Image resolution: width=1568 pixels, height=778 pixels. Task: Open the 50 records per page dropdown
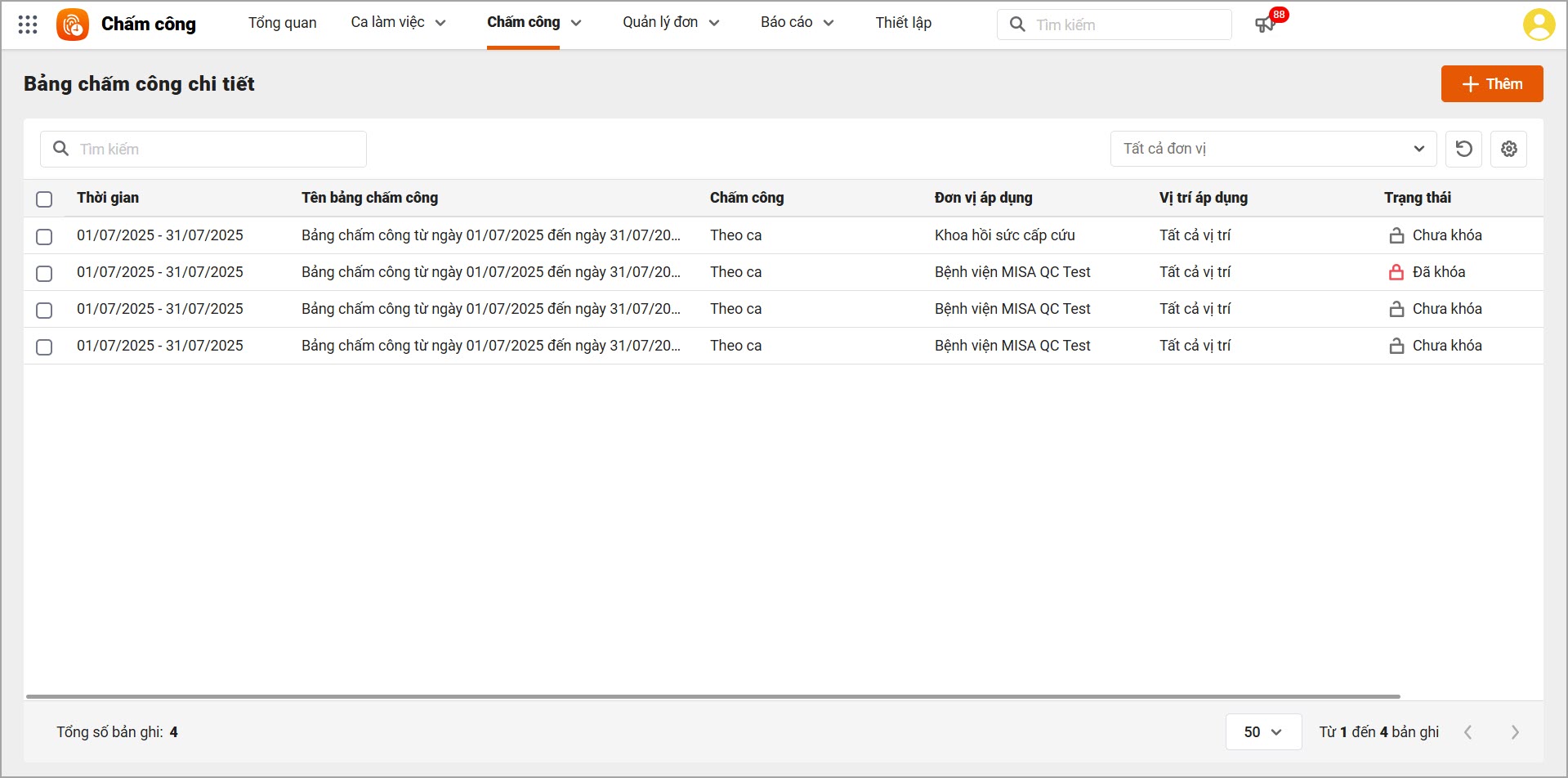[1262, 732]
